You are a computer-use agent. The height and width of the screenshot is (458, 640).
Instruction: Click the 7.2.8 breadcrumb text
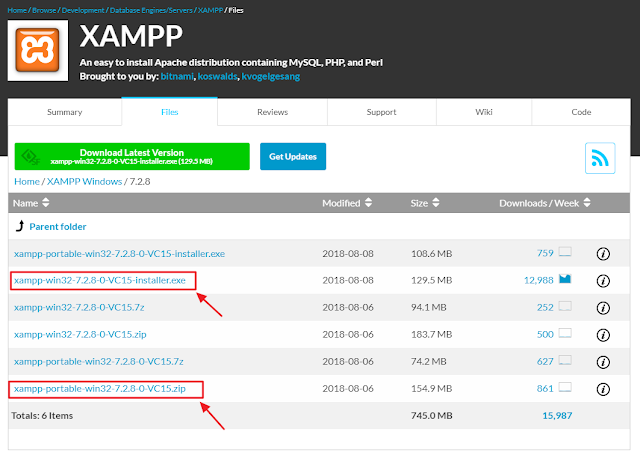[140, 181]
